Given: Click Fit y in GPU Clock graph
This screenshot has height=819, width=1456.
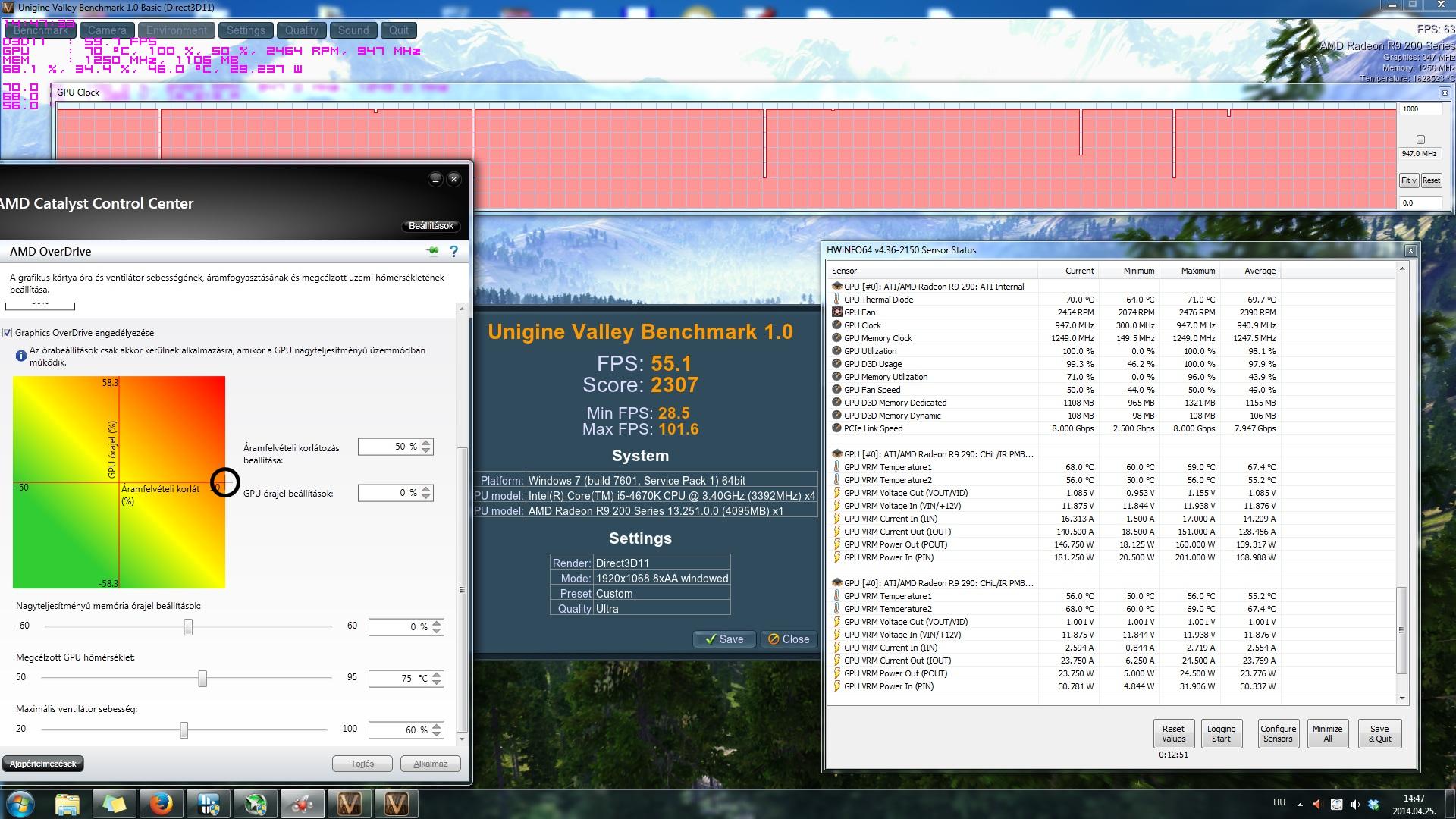Looking at the screenshot, I should 1409,180.
